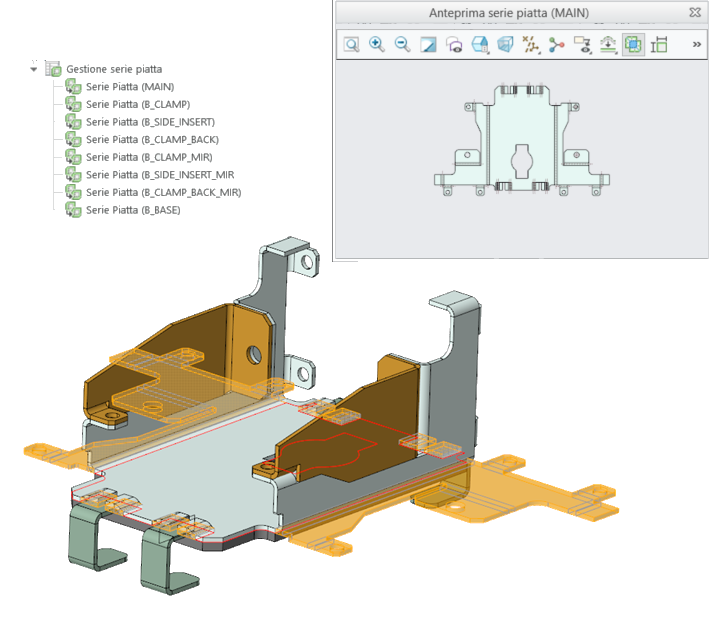Click the flat pattern dimensions icon

pyautogui.click(x=659, y=44)
